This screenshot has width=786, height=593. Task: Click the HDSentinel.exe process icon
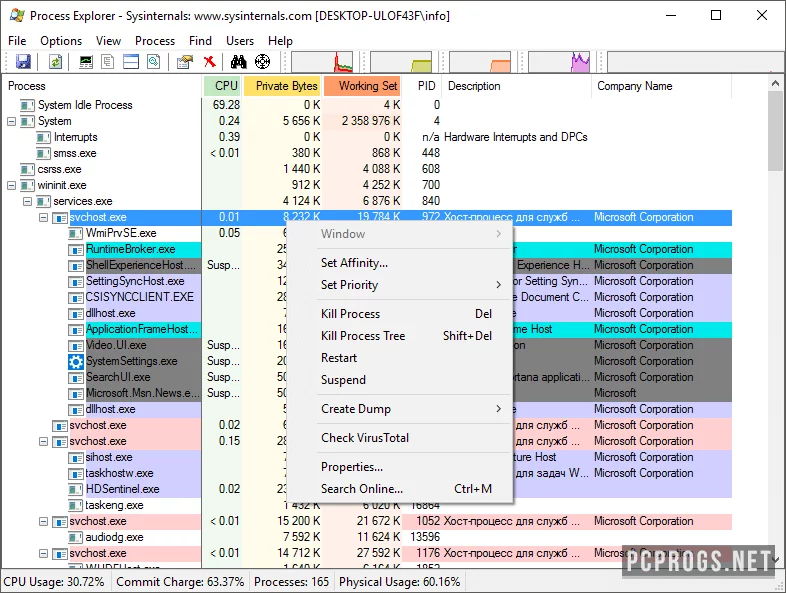[x=76, y=490]
